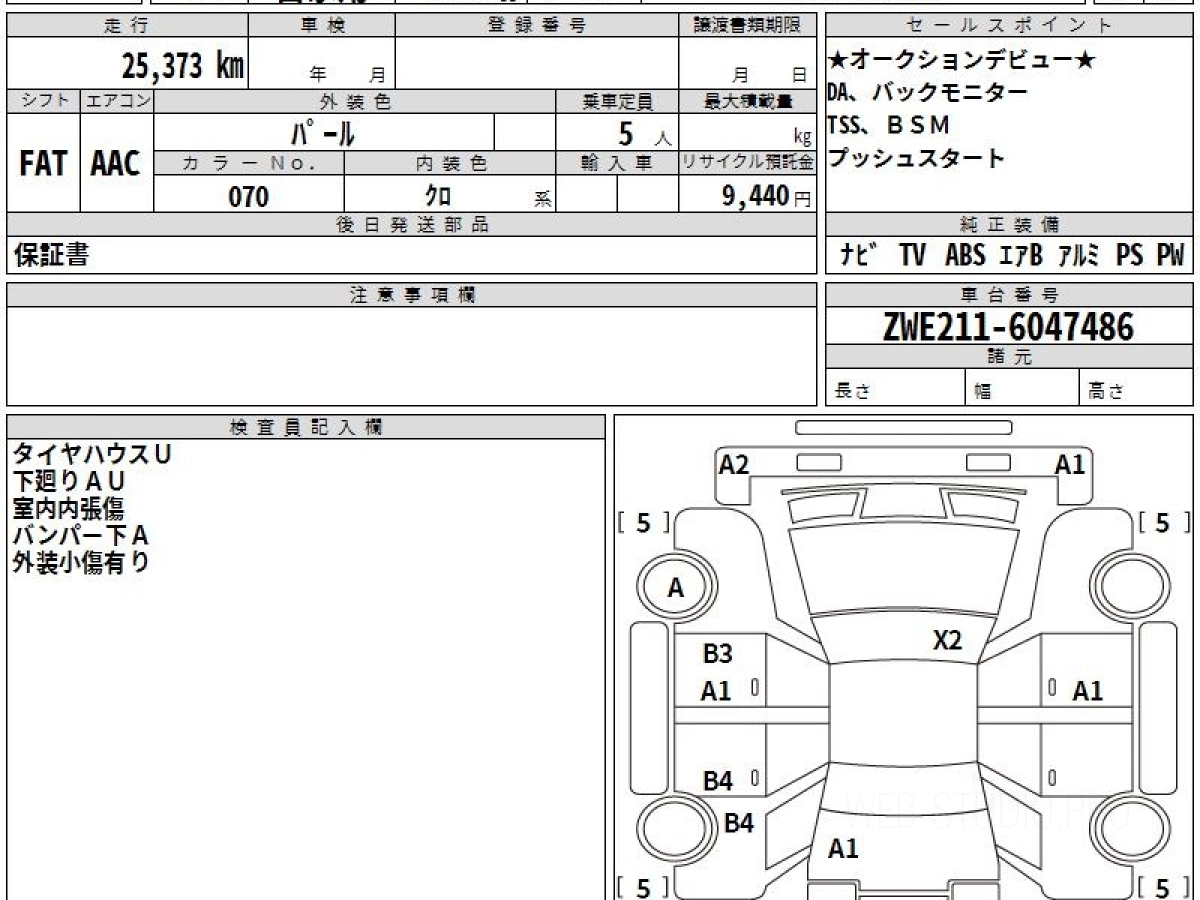The height and width of the screenshot is (900, 1200).
Task: Select the TV equipment item
Action: click(x=912, y=255)
